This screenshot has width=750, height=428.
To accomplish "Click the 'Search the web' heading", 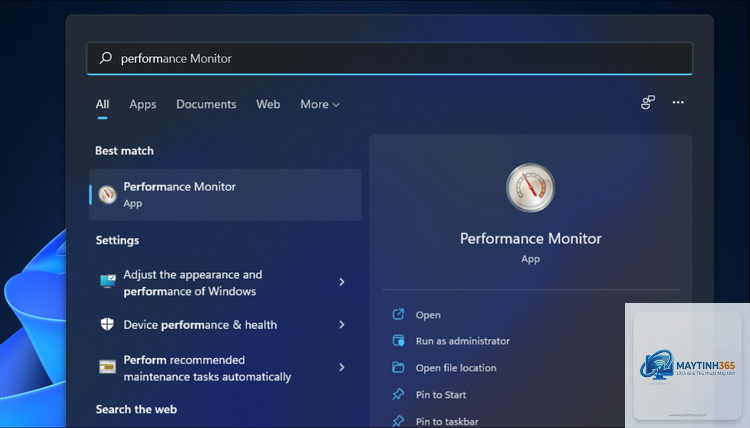I will coord(136,409).
